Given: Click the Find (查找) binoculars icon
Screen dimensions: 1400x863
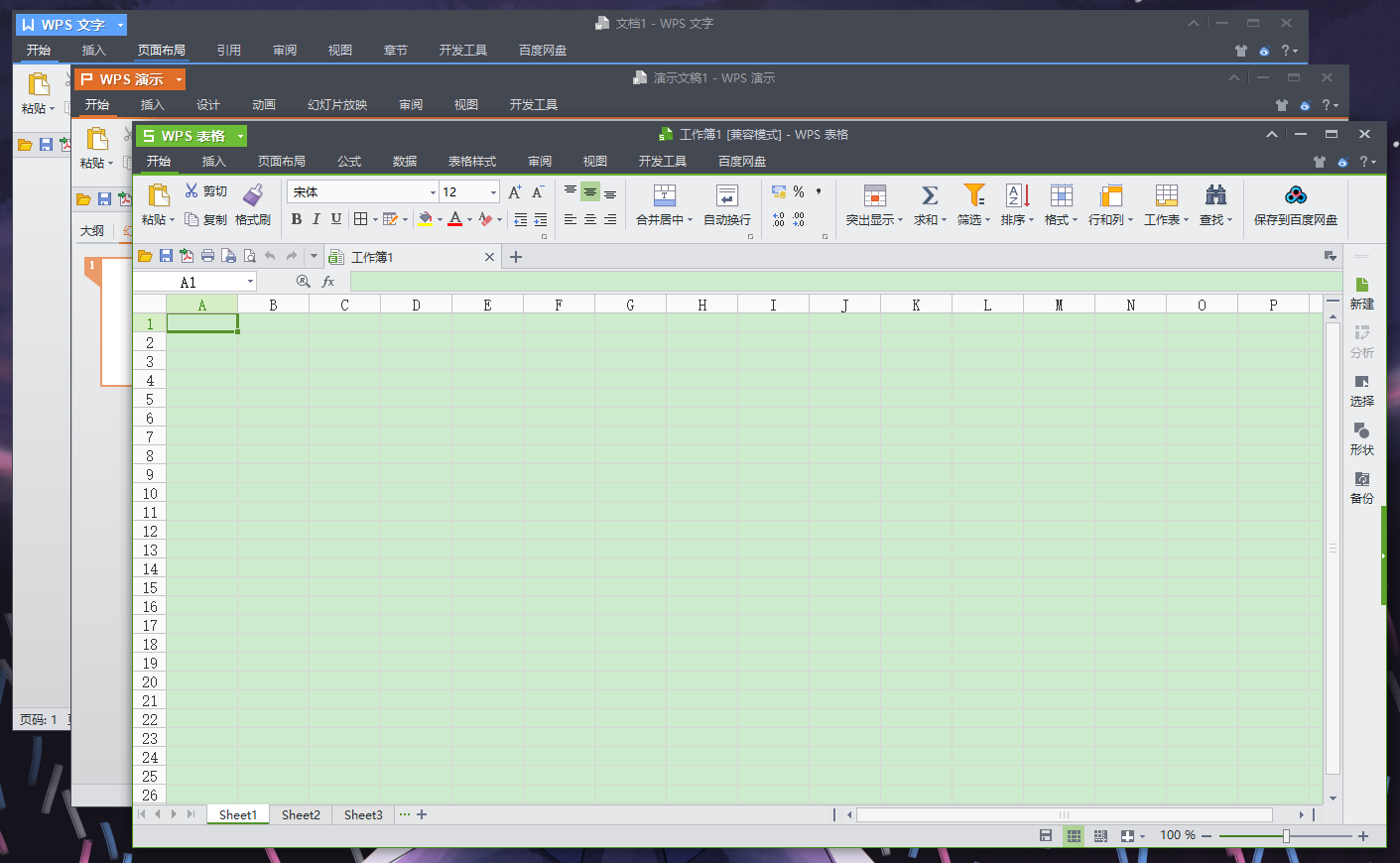Looking at the screenshot, I should (x=1214, y=195).
